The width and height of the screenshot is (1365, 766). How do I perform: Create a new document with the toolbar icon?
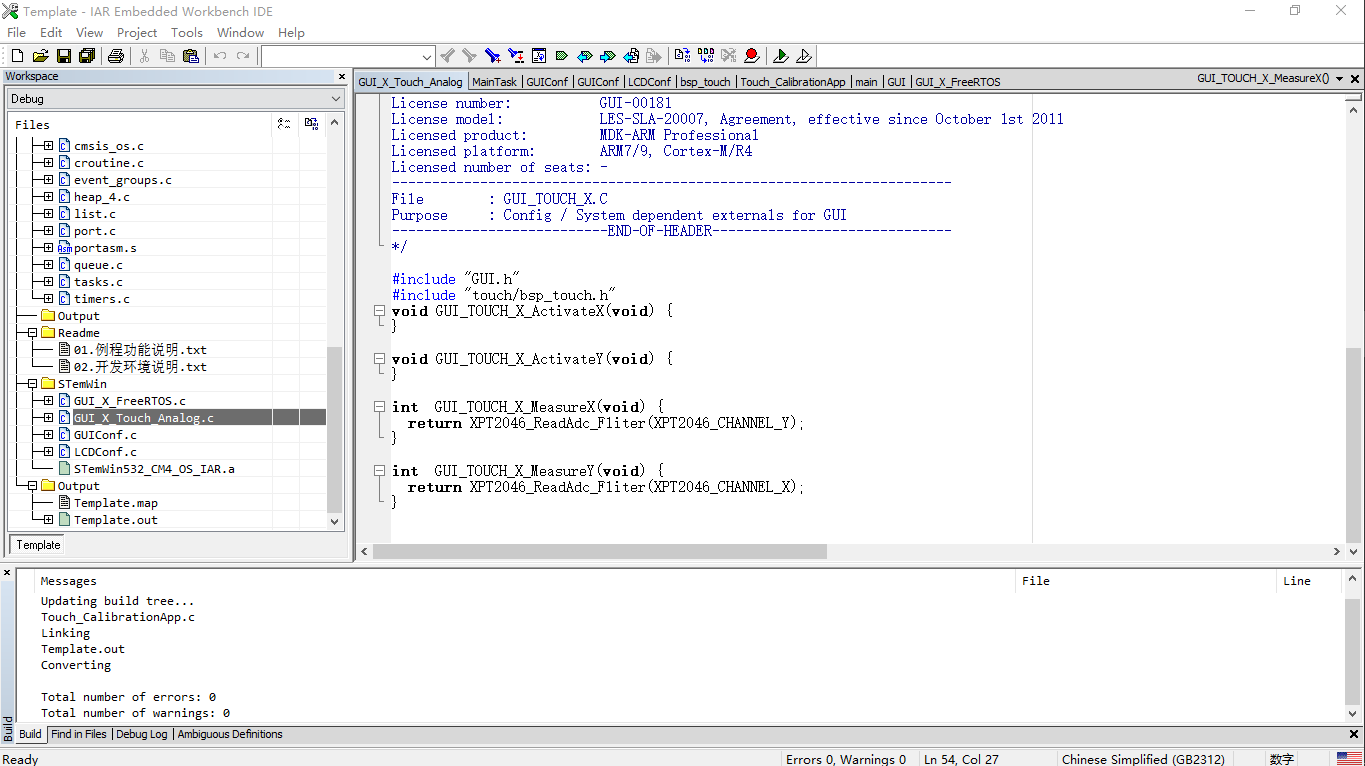coord(17,56)
